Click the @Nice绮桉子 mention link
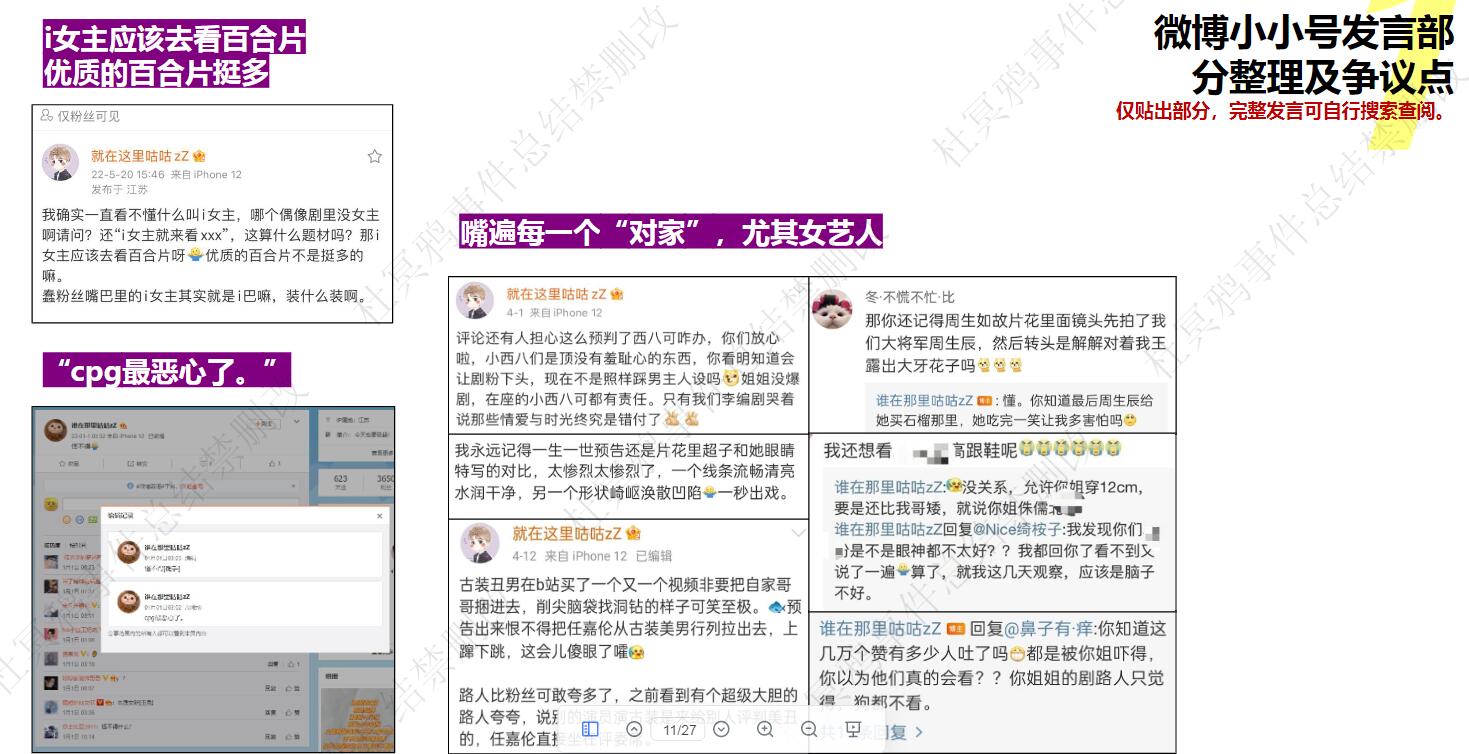 tap(1010, 529)
